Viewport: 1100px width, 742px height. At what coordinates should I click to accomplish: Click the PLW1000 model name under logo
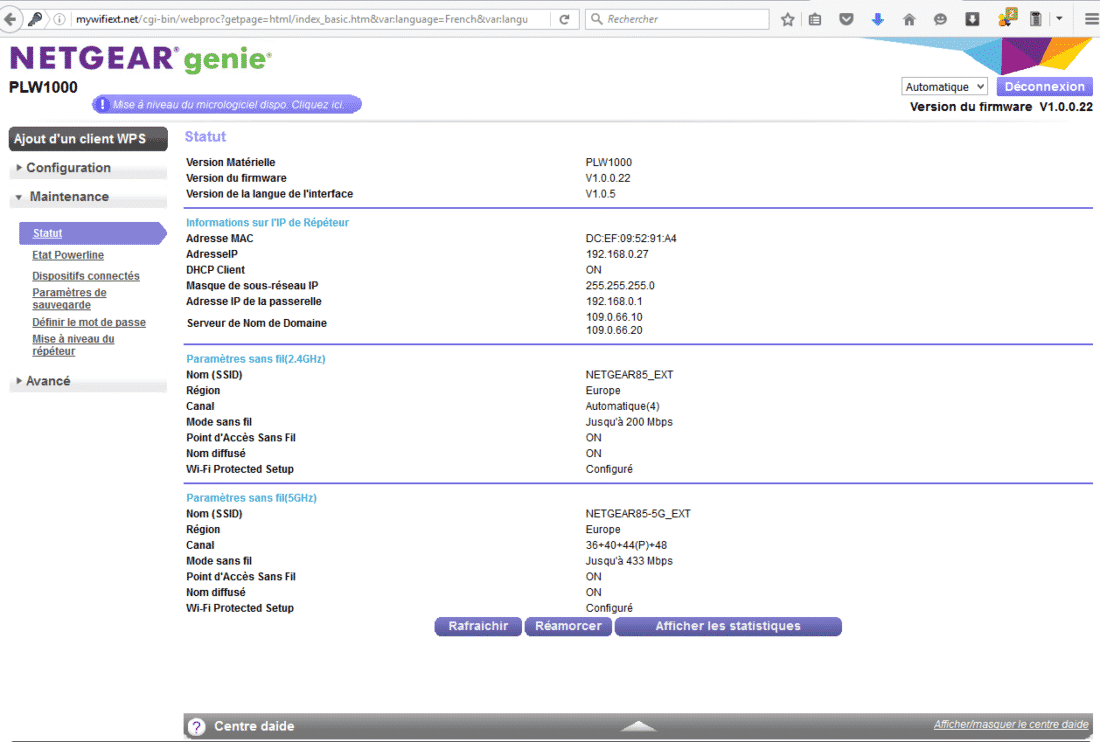point(43,87)
